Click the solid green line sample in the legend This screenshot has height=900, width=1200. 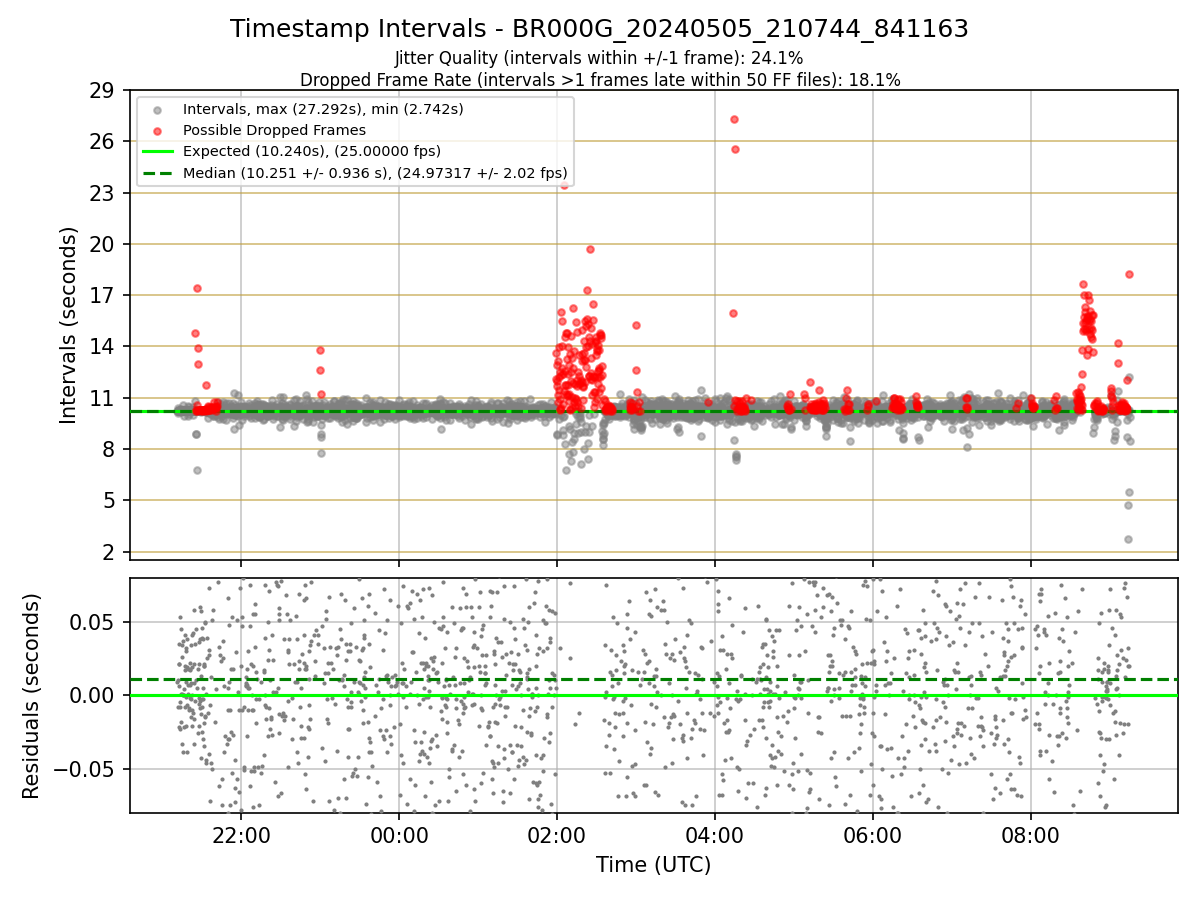point(157,152)
